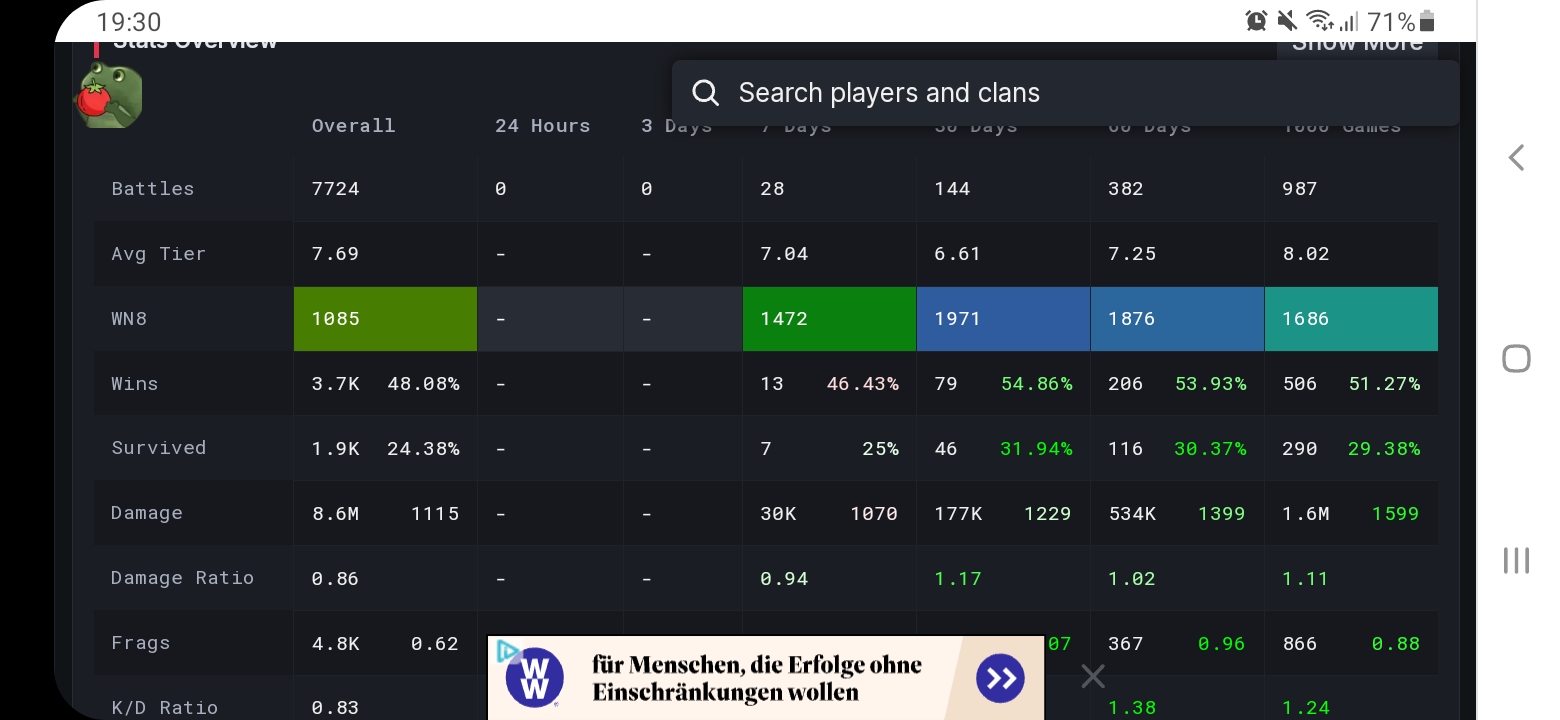Click the green WN8 cell showing 1472

click(828, 318)
